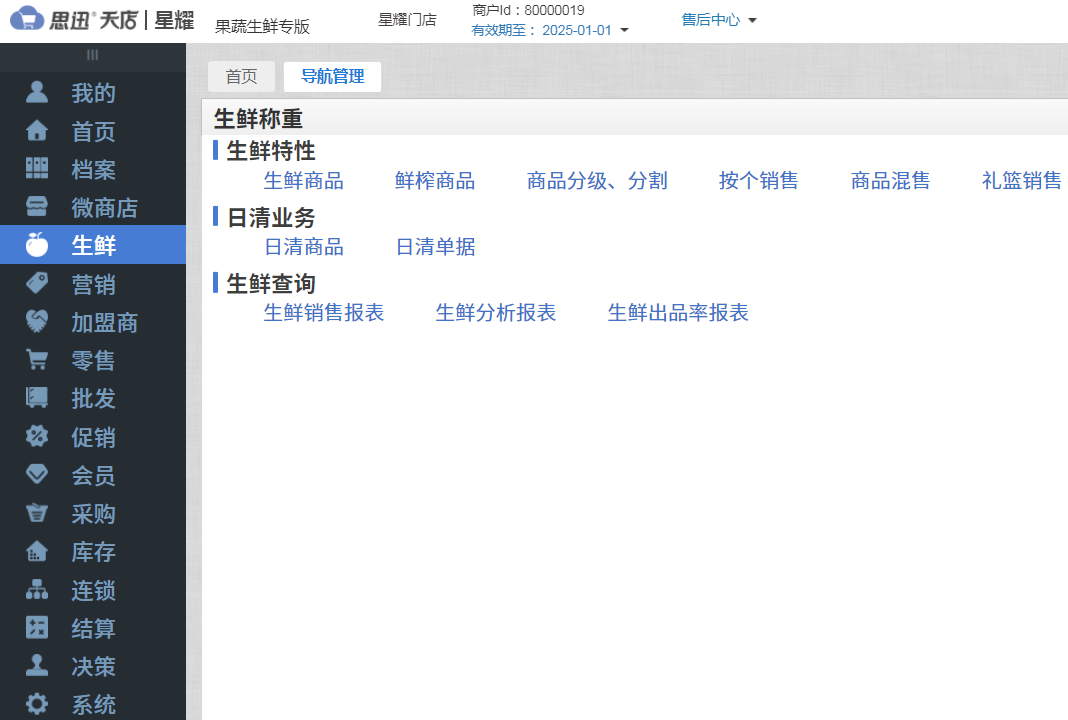Select the 导航管理 tab
1068x720 pixels.
coord(332,76)
